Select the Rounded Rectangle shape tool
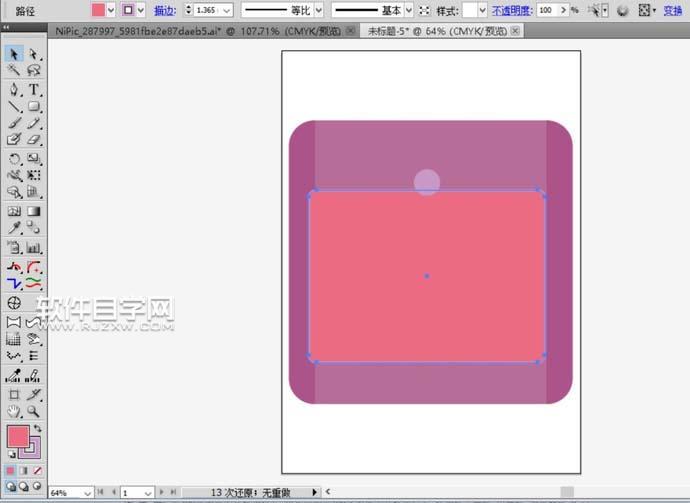 click(x=34, y=106)
